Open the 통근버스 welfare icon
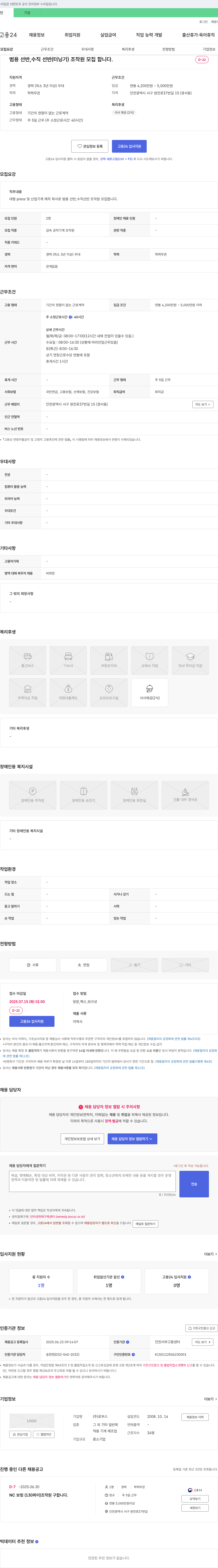 27,660
